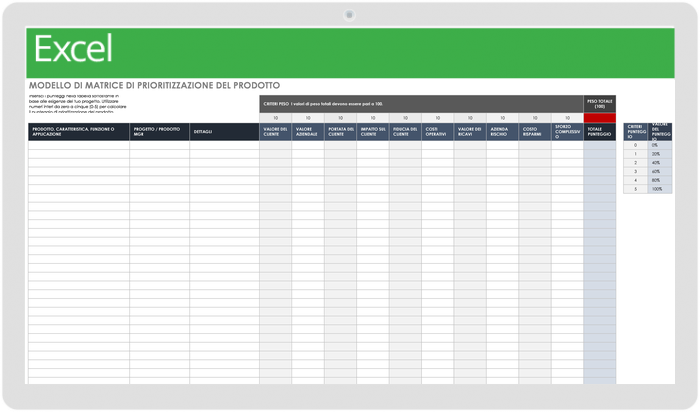Select the 'PESO TOTALE (100)' header cell
This screenshot has width=700, height=412.
[600, 104]
